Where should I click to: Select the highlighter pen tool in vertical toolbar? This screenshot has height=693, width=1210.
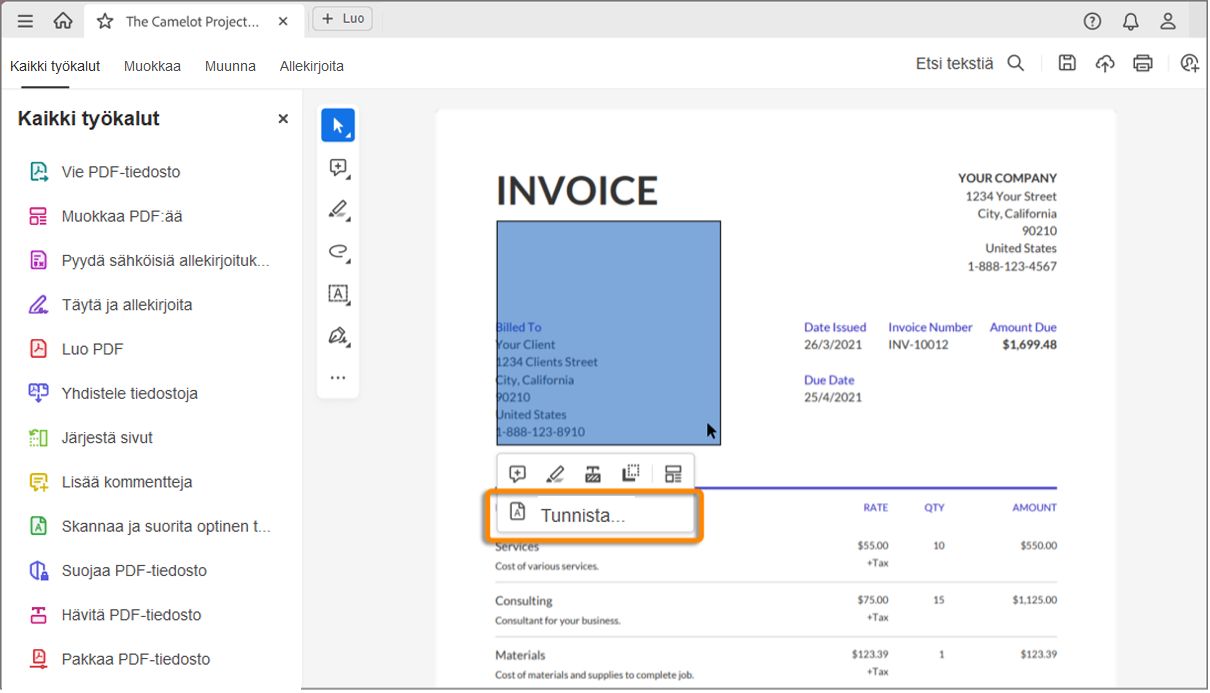click(x=338, y=210)
